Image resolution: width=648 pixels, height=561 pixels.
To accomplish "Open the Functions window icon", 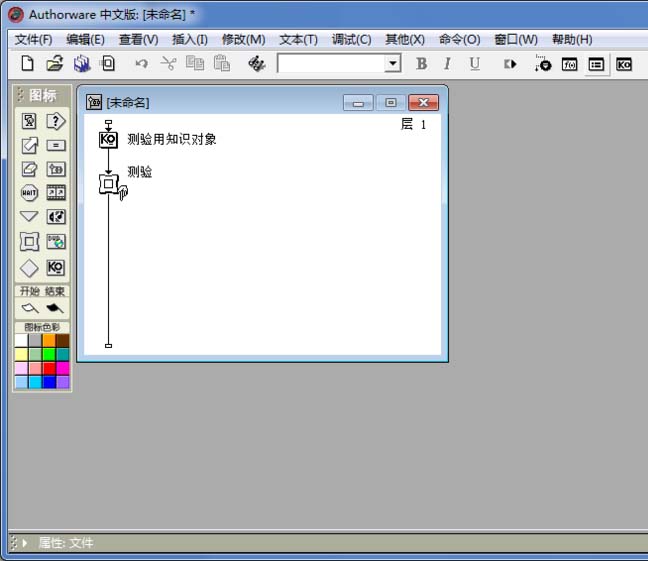I will [x=569, y=64].
